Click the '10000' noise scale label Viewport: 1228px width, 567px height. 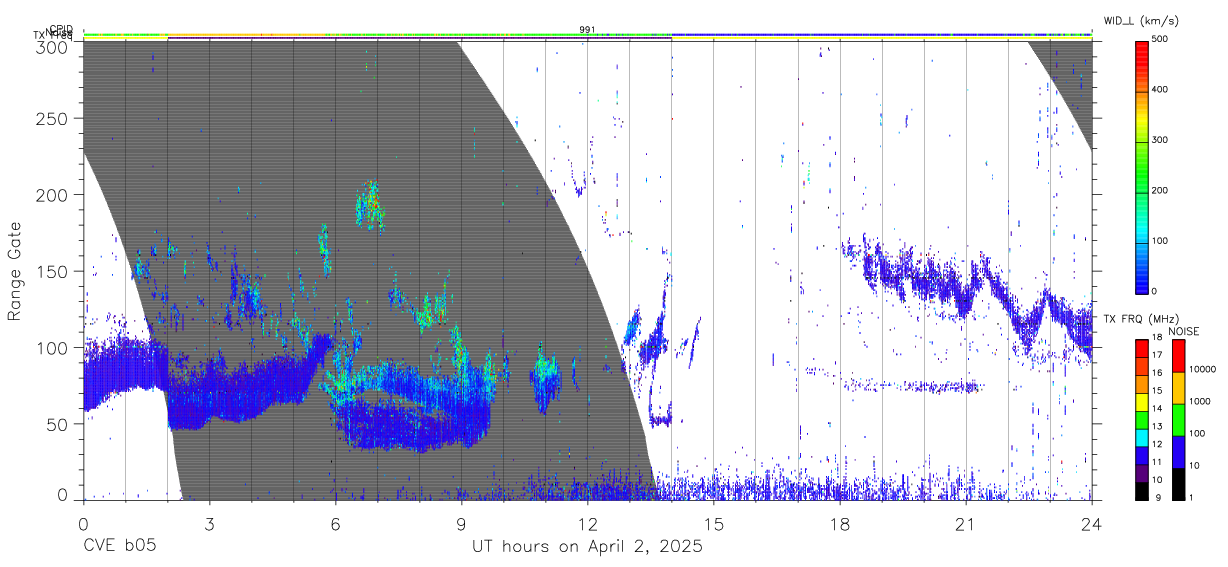point(1203,369)
